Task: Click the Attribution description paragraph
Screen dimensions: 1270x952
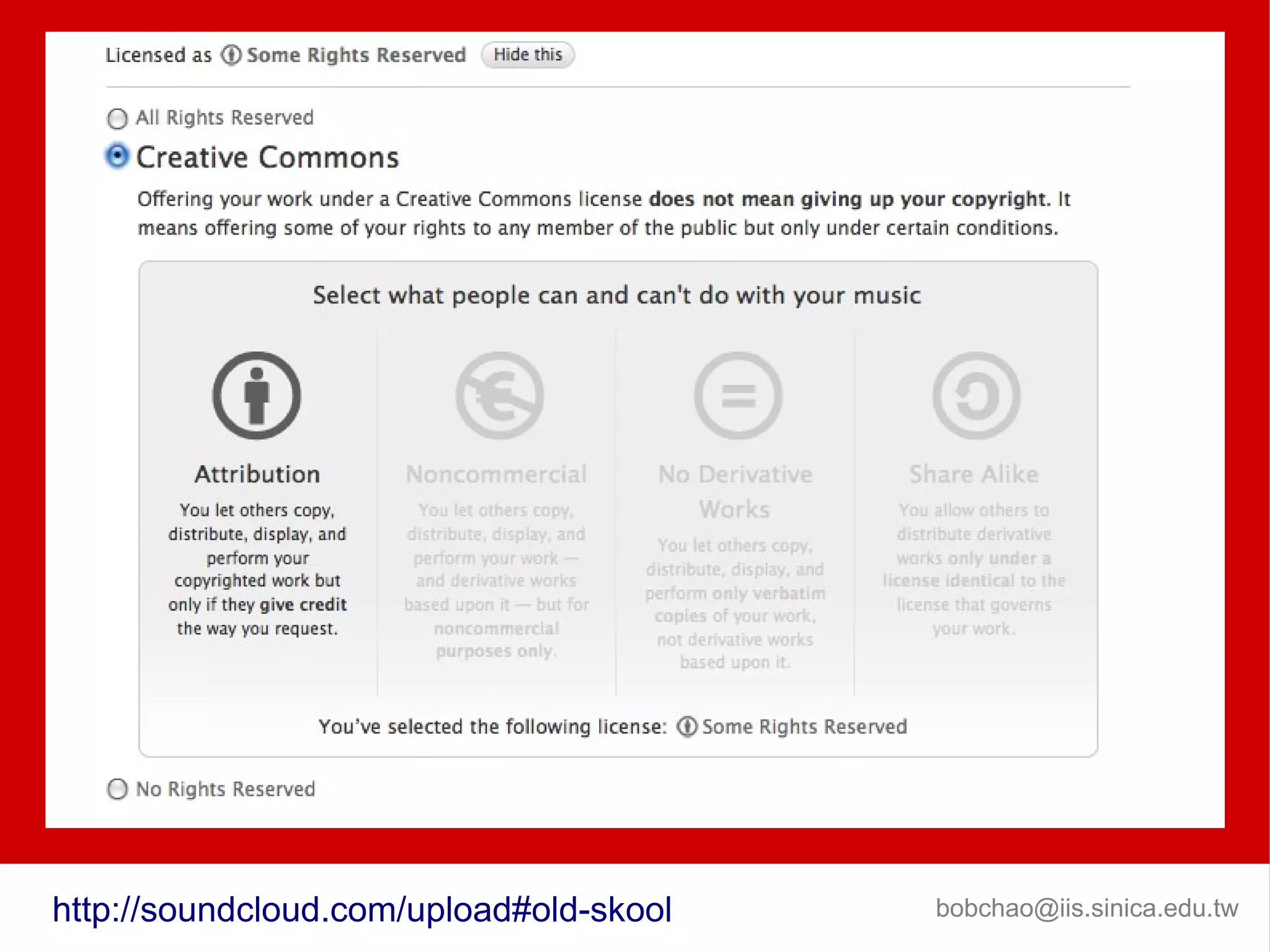Action: coord(257,569)
